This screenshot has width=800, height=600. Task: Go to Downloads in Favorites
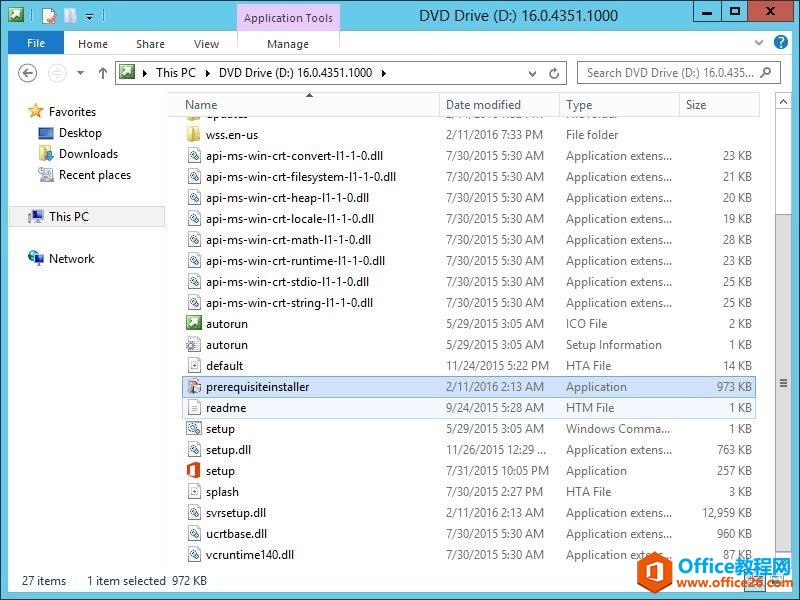(x=88, y=154)
